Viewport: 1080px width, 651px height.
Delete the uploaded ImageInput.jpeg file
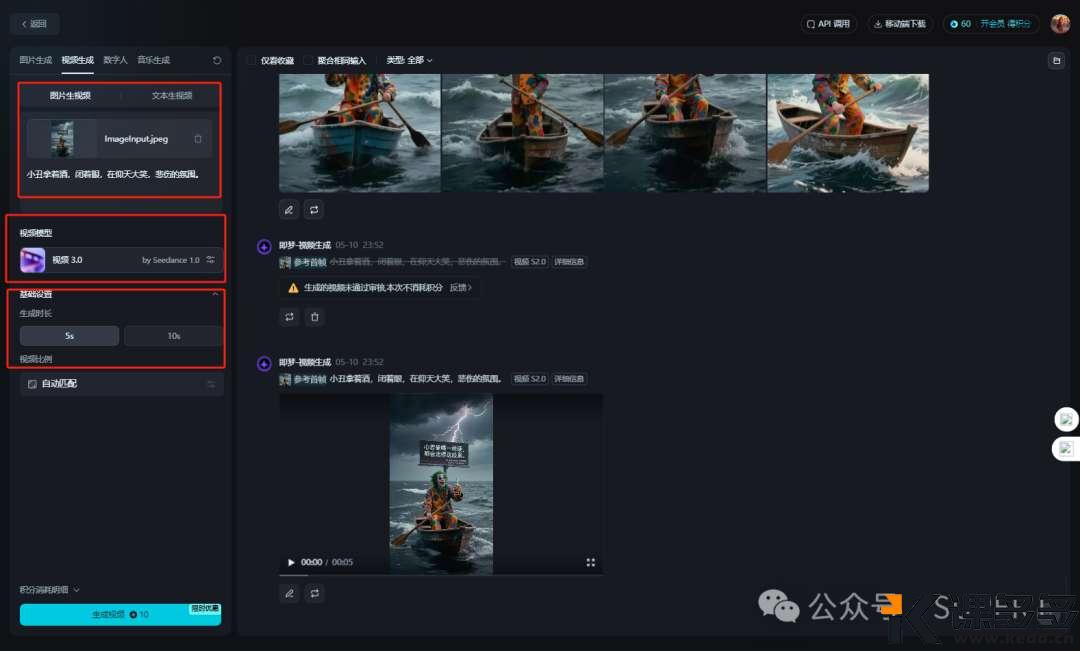coord(198,139)
